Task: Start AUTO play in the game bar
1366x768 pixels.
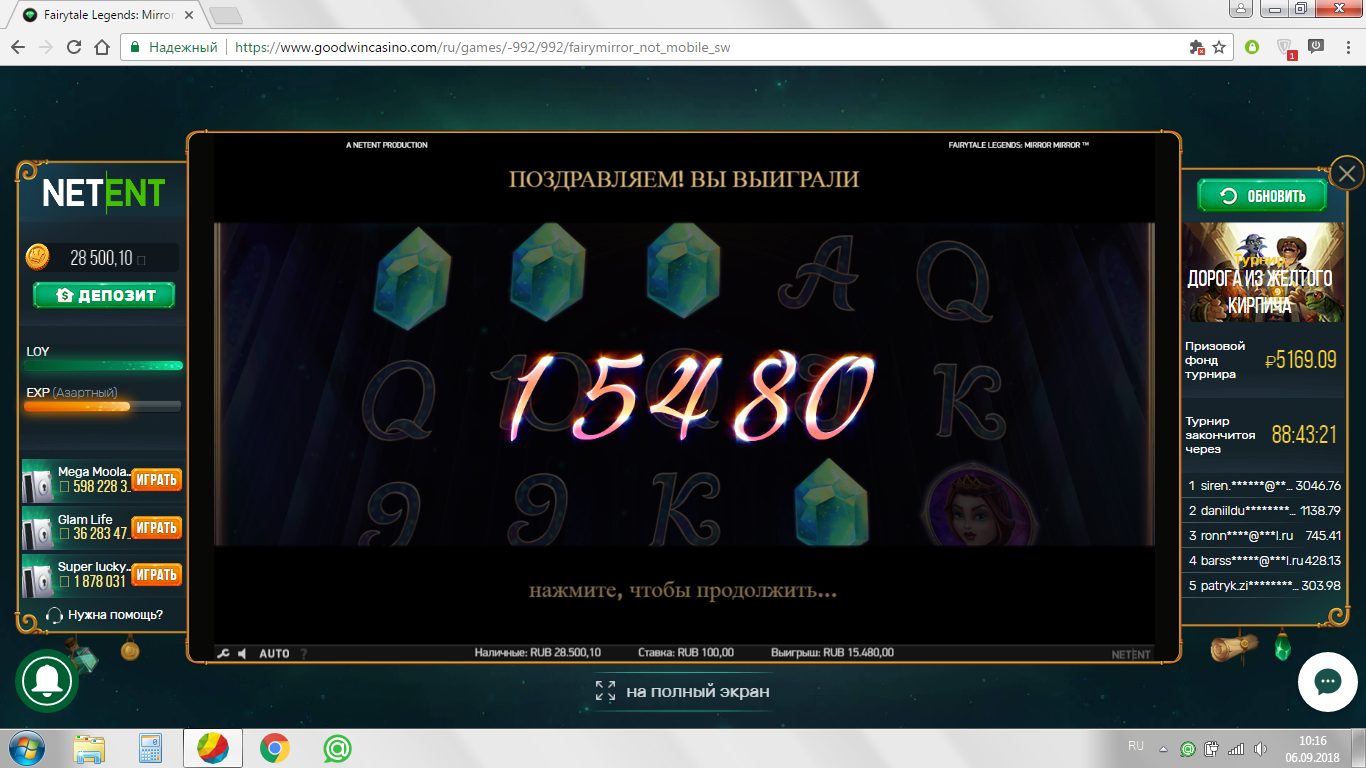Action: click(274, 653)
